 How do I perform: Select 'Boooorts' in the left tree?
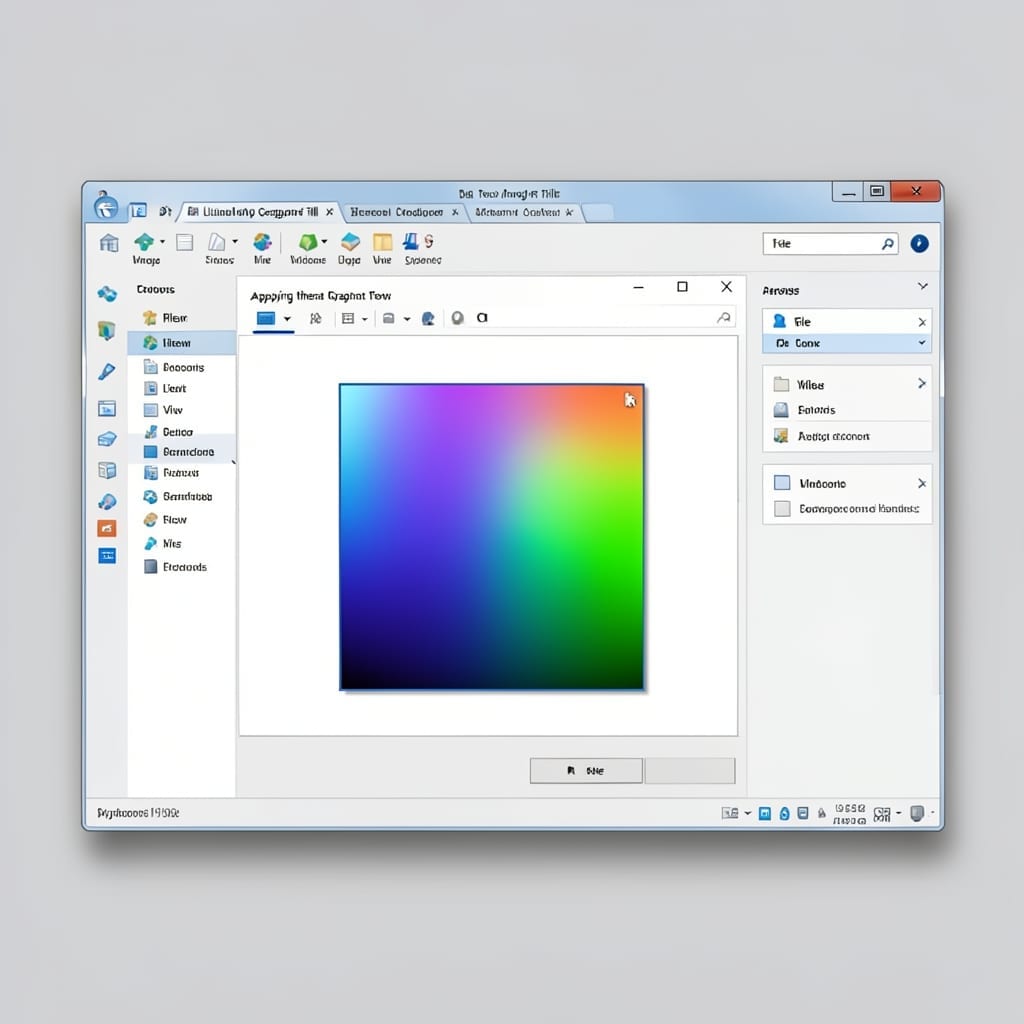pos(183,368)
